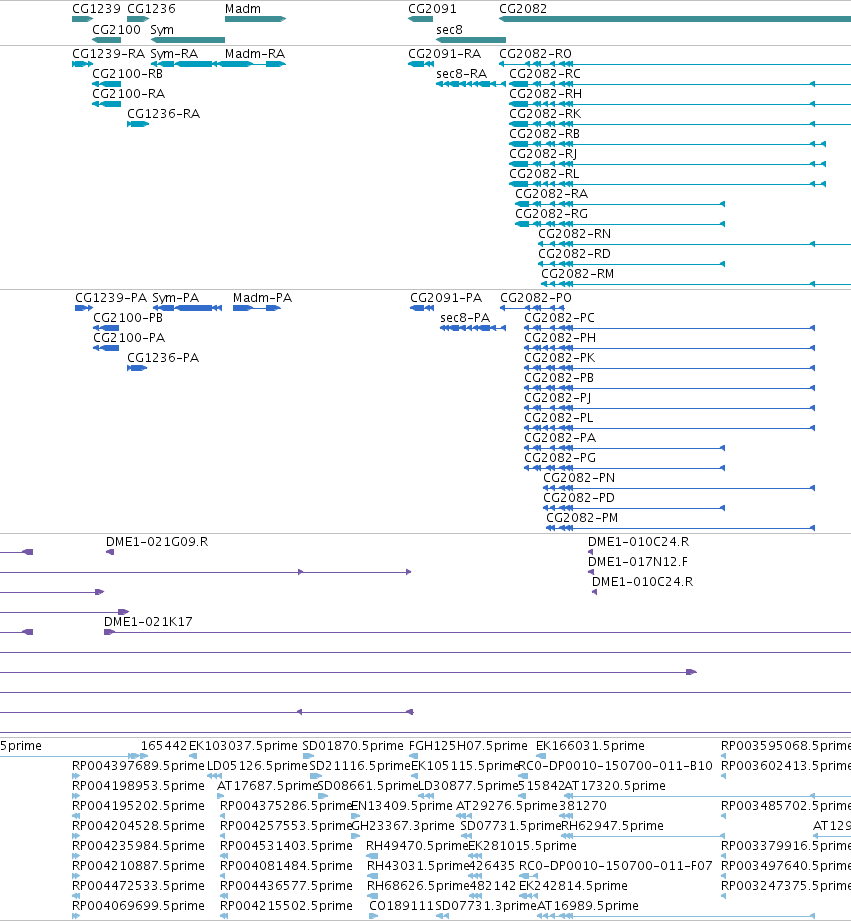Click transcript label CG2082-RN
The width and height of the screenshot is (851, 921).
(574, 233)
